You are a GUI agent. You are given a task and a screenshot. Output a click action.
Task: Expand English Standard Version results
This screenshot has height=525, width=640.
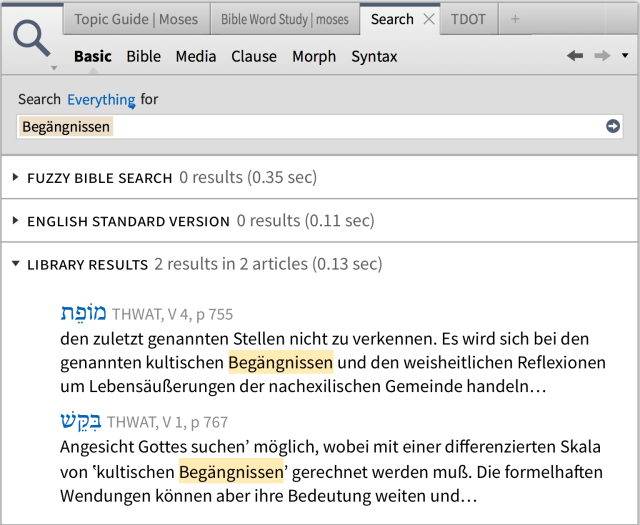[x=16, y=221]
